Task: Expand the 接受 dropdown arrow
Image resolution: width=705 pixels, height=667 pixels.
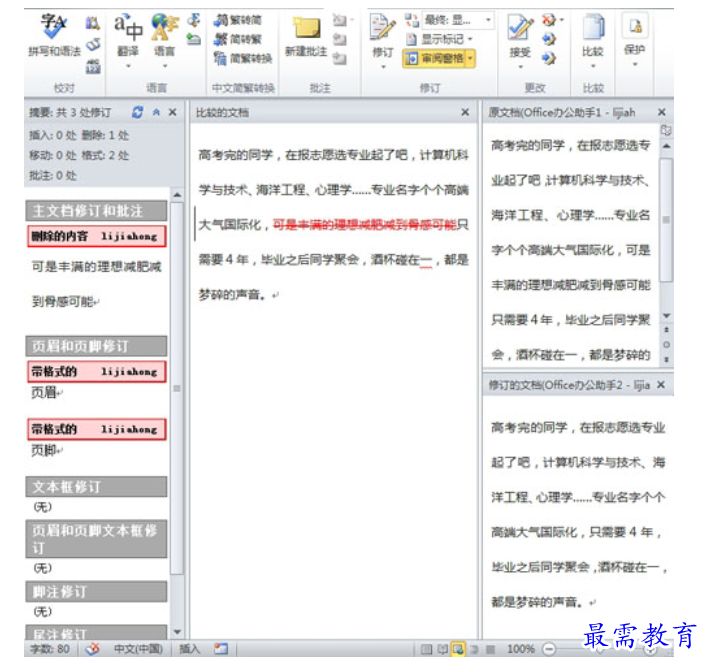Action: tap(520, 67)
